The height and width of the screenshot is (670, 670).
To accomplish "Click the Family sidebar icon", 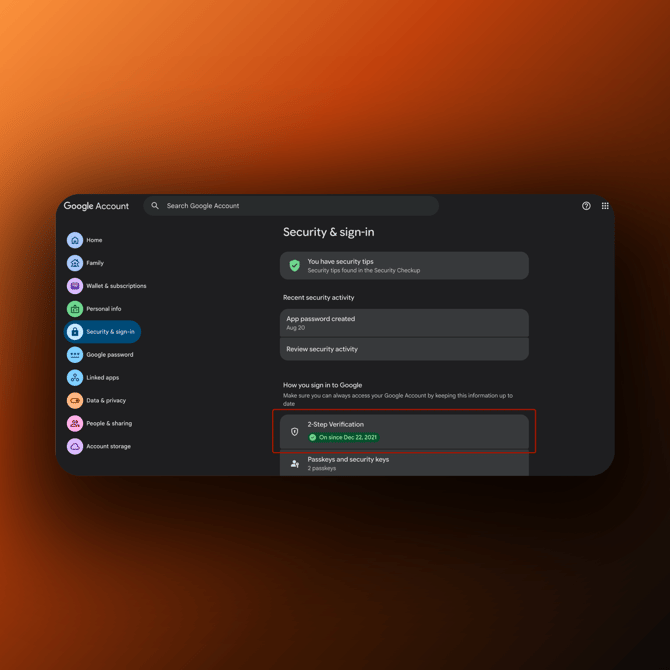I will point(75,263).
